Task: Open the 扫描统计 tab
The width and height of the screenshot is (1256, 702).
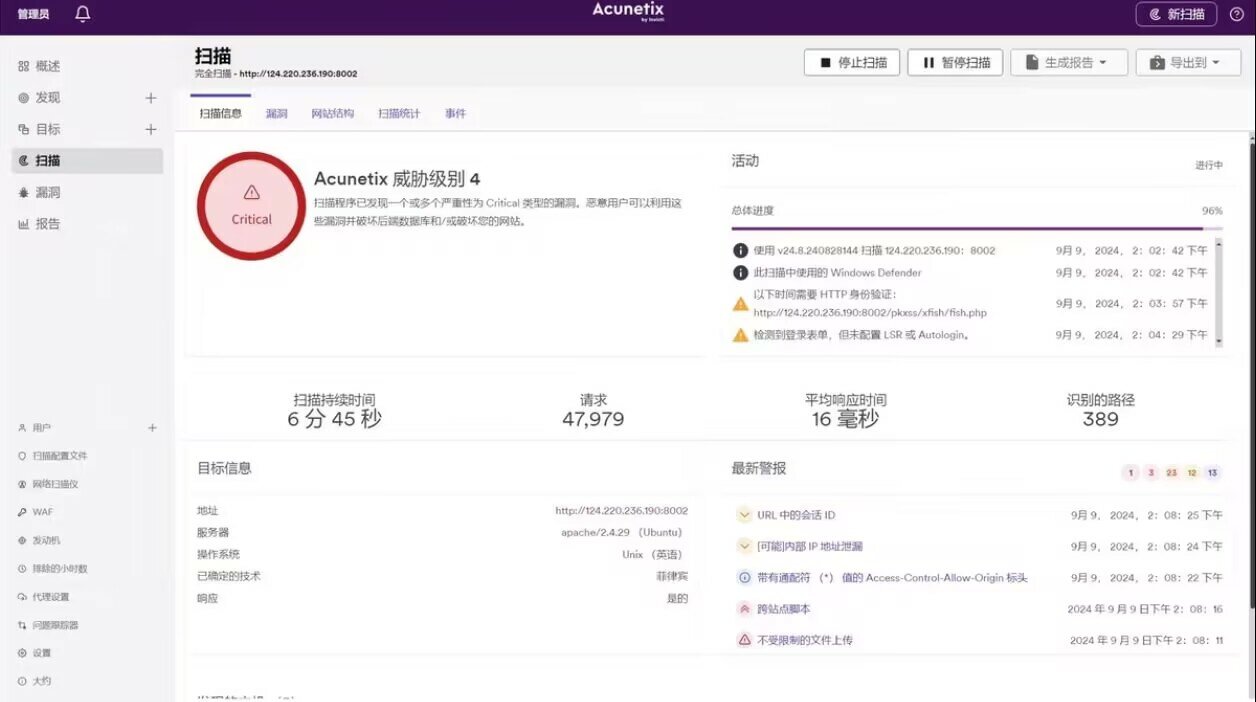Action: (x=399, y=113)
